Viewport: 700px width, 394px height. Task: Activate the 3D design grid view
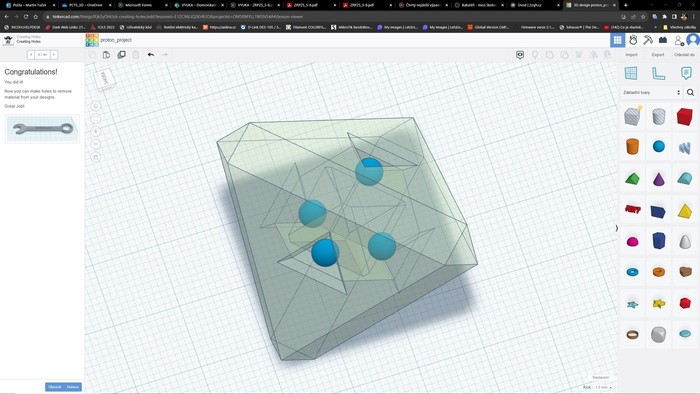pyautogui.click(x=617, y=40)
